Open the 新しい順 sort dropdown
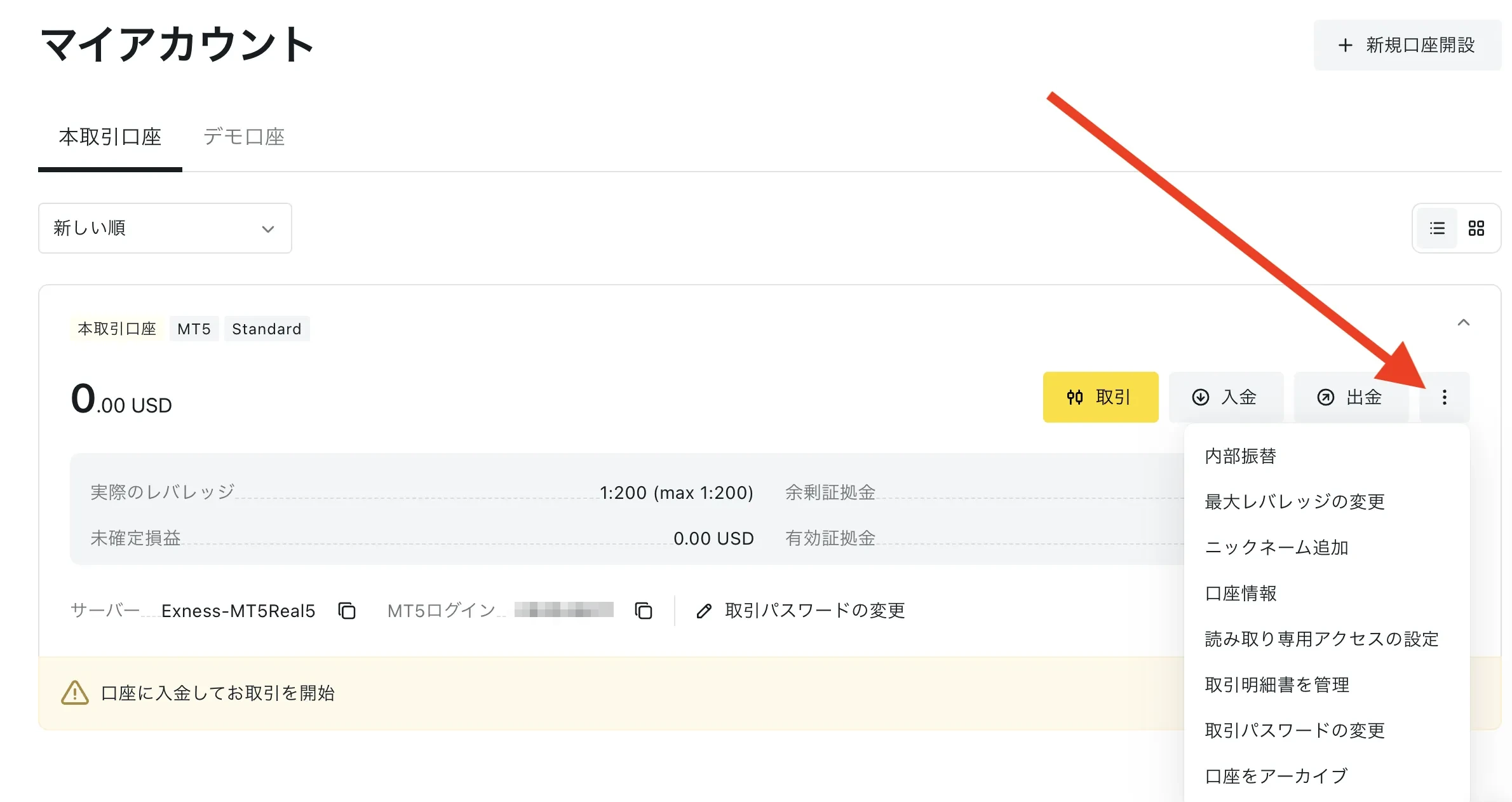 coord(165,228)
